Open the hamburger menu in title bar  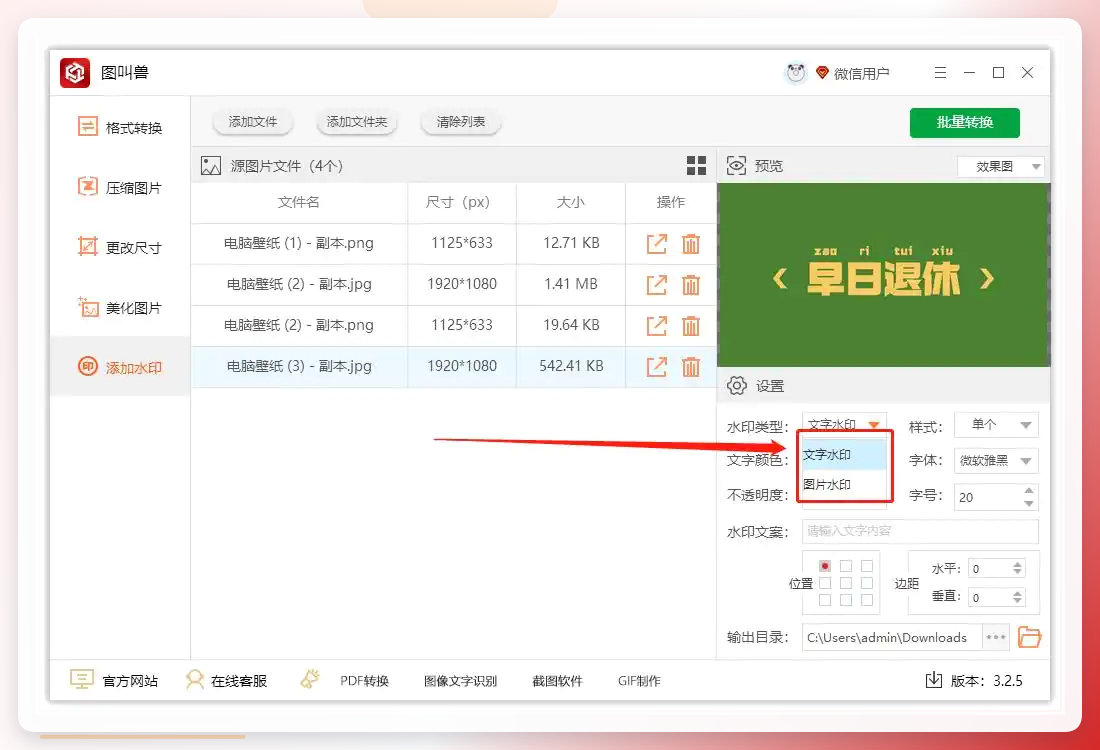940,72
